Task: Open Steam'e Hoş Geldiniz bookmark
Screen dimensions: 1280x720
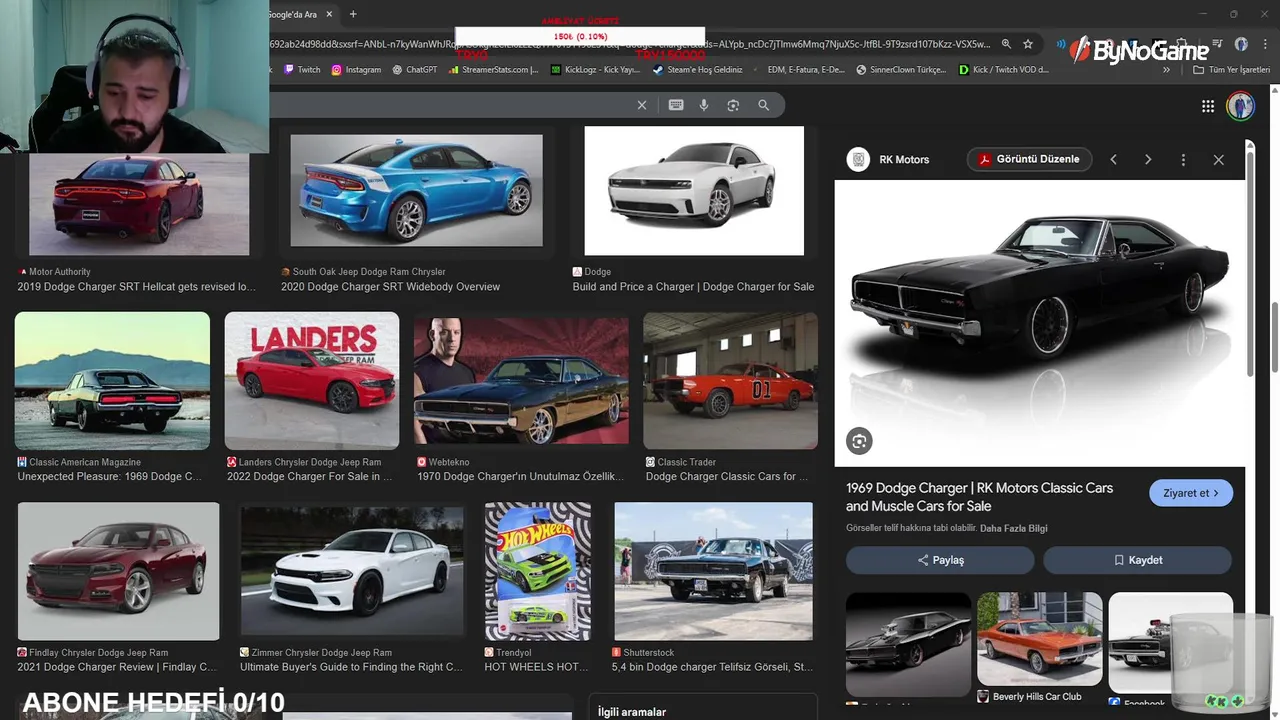Action: pos(697,70)
